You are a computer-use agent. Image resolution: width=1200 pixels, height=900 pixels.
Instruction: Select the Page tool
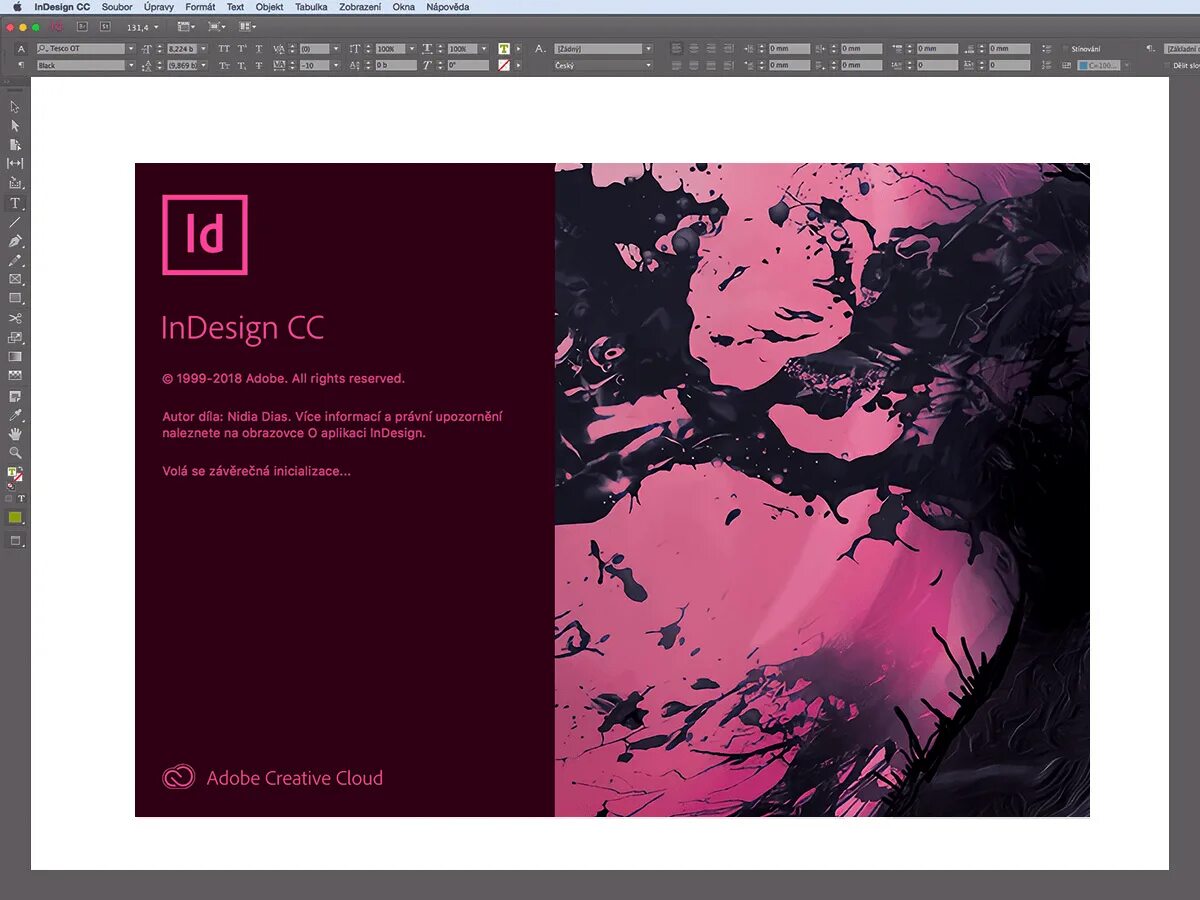[x=15, y=145]
